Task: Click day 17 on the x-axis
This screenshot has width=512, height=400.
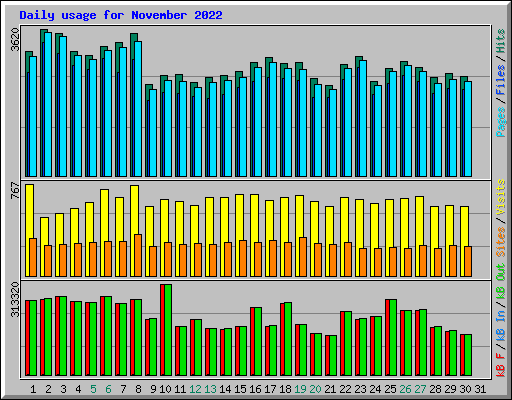Action: [270, 389]
